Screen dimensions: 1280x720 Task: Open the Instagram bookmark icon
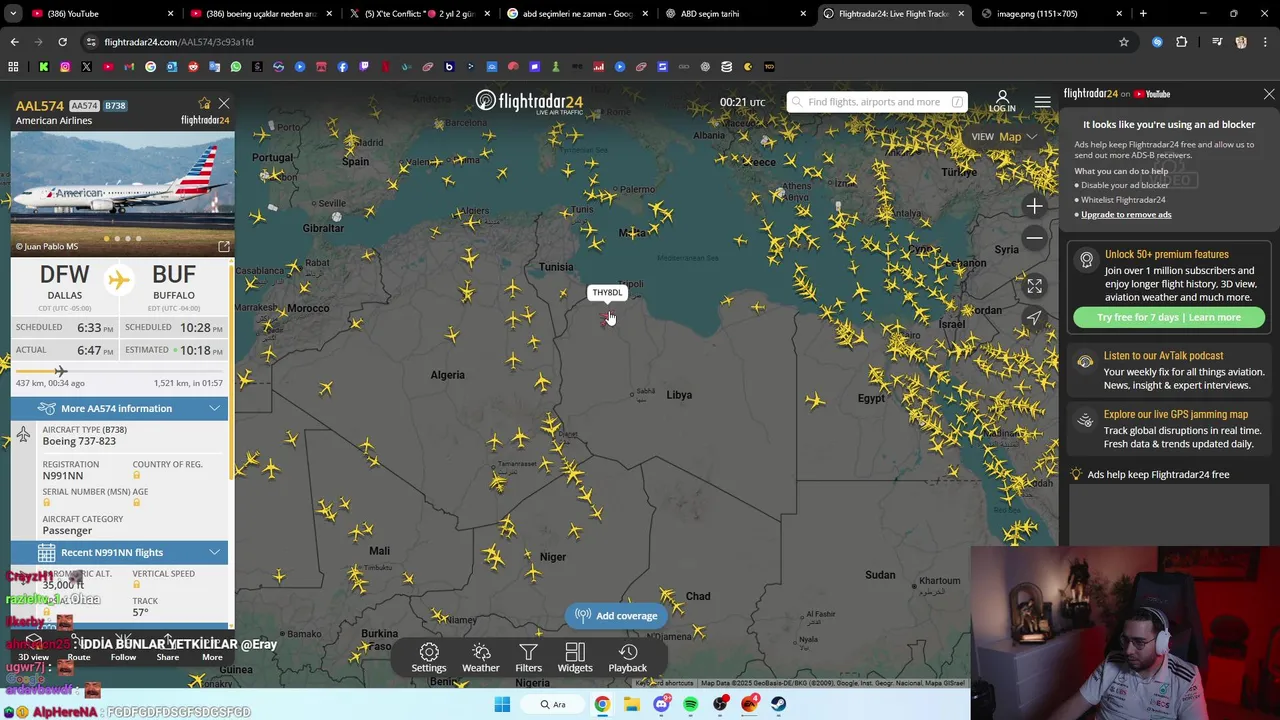click(65, 67)
